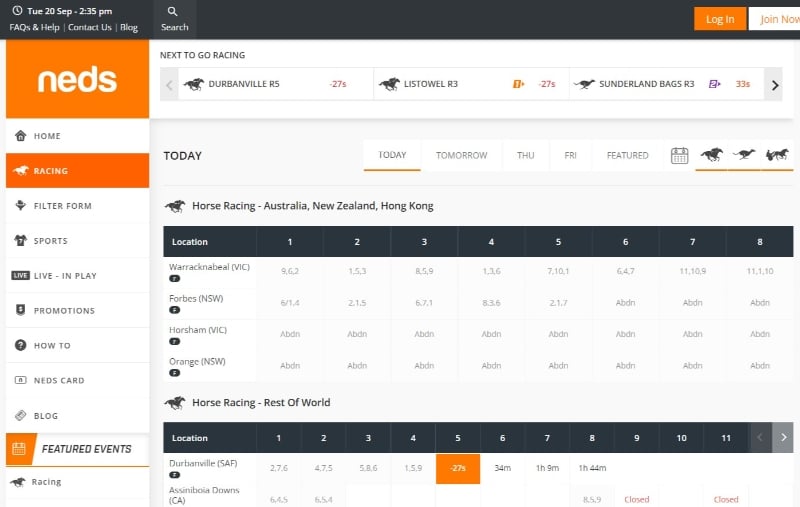Toggle the harness racing filter icon
Image resolution: width=800 pixels, height=507 pixels.
tap(777, 154)
